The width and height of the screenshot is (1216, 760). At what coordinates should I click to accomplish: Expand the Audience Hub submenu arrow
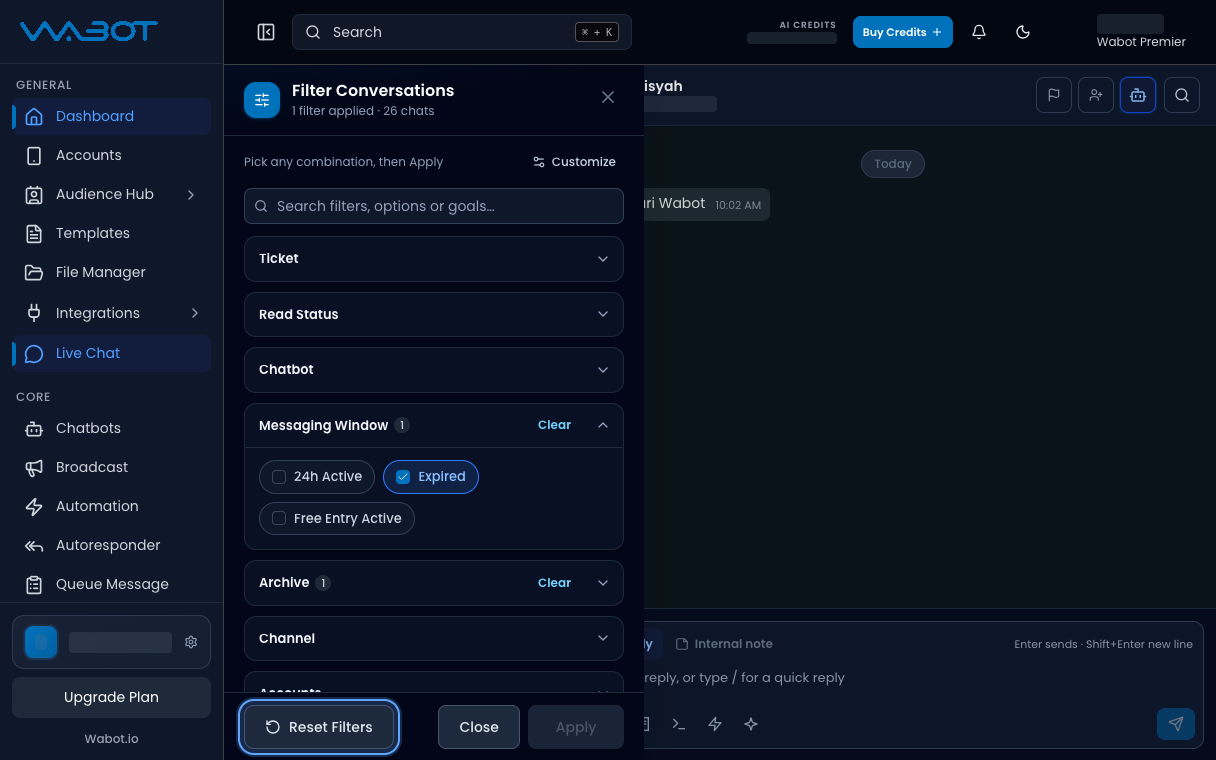pyautogui.click(x=191, y=194)
